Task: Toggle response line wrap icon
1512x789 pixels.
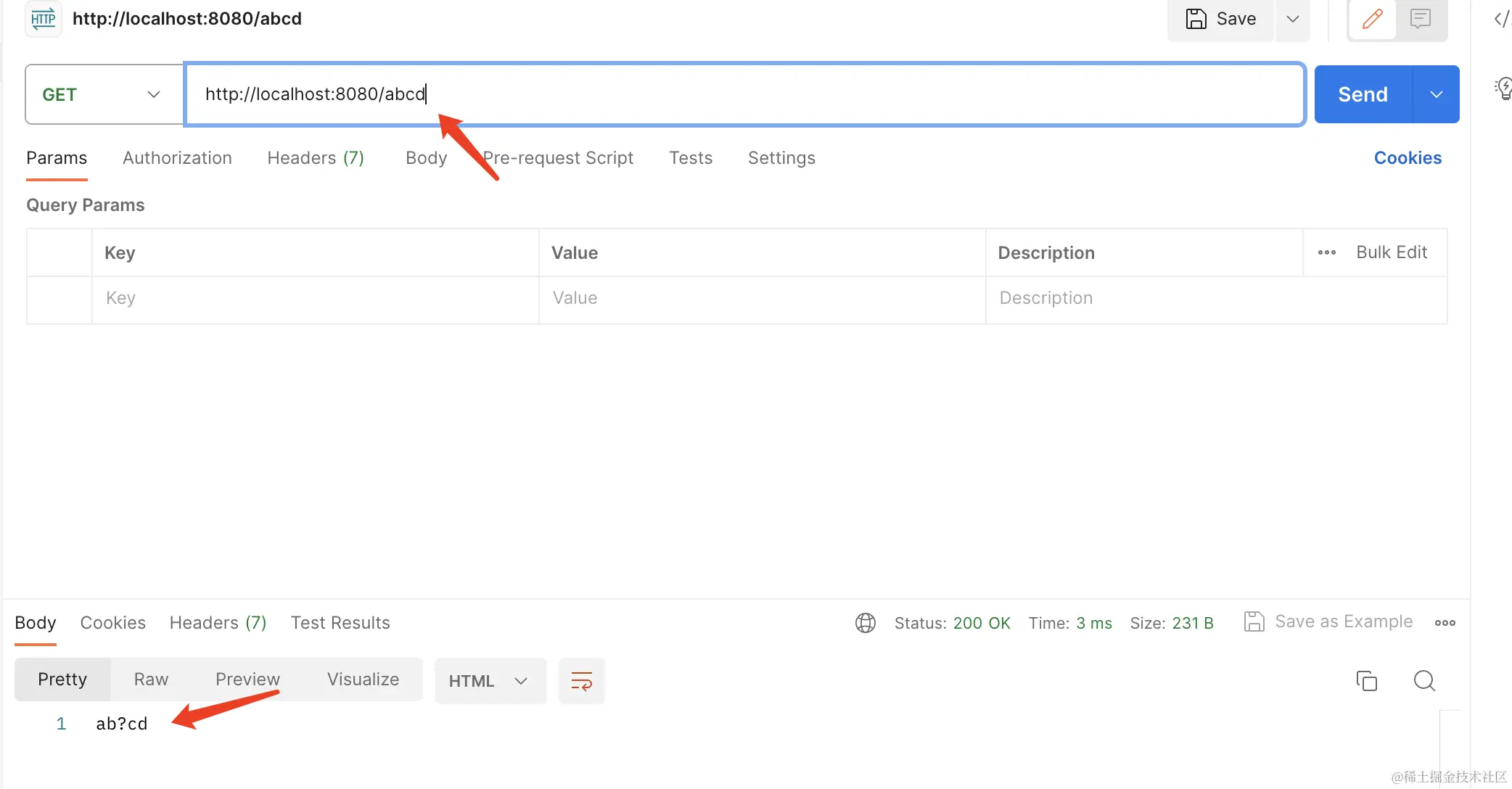Action: point(581,681)
